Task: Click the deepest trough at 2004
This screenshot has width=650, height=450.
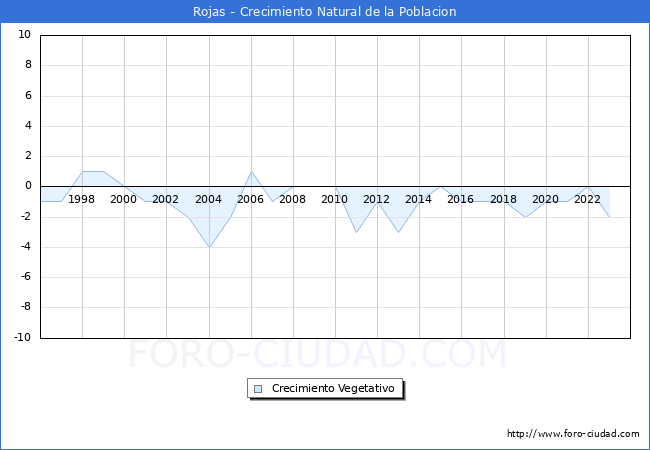Action: click(209, 247)
